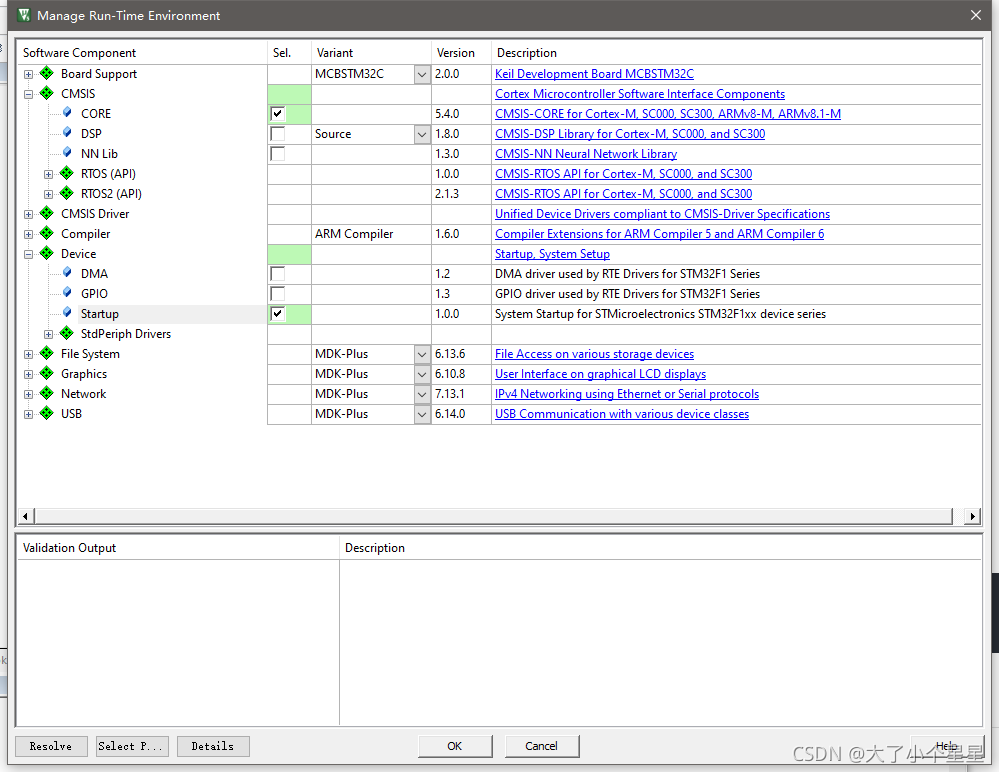Expand the Graphics tree node
Viewport: 999px width, 772px height.
pos(28,375)
